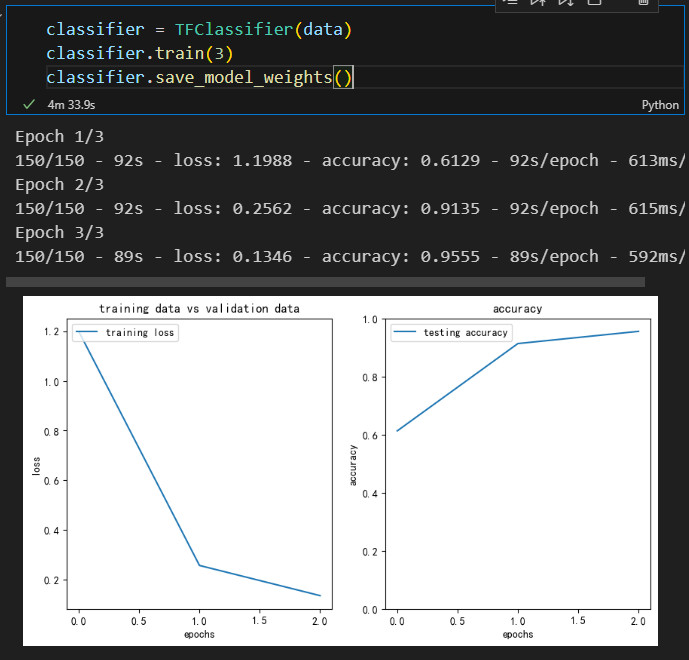This screenshot has width=689, height=660.
Task: Delete the cell with the trash icon
Action: pos(643,3)
